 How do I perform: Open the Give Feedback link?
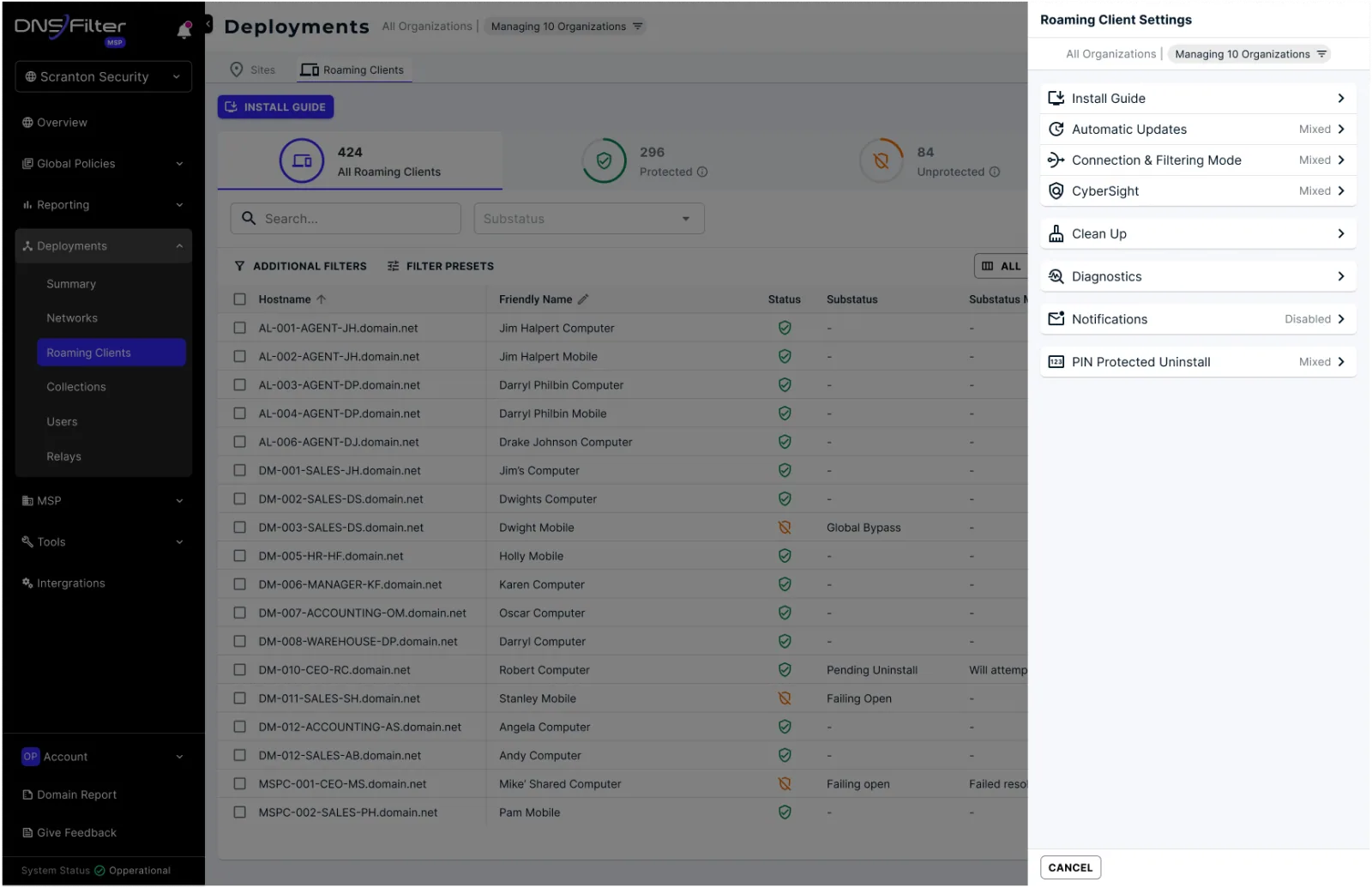[69, 833]
